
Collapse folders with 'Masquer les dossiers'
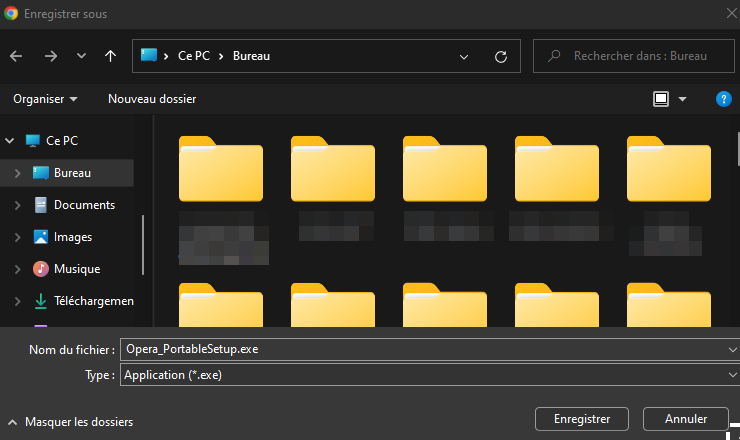tap(71, 422)
